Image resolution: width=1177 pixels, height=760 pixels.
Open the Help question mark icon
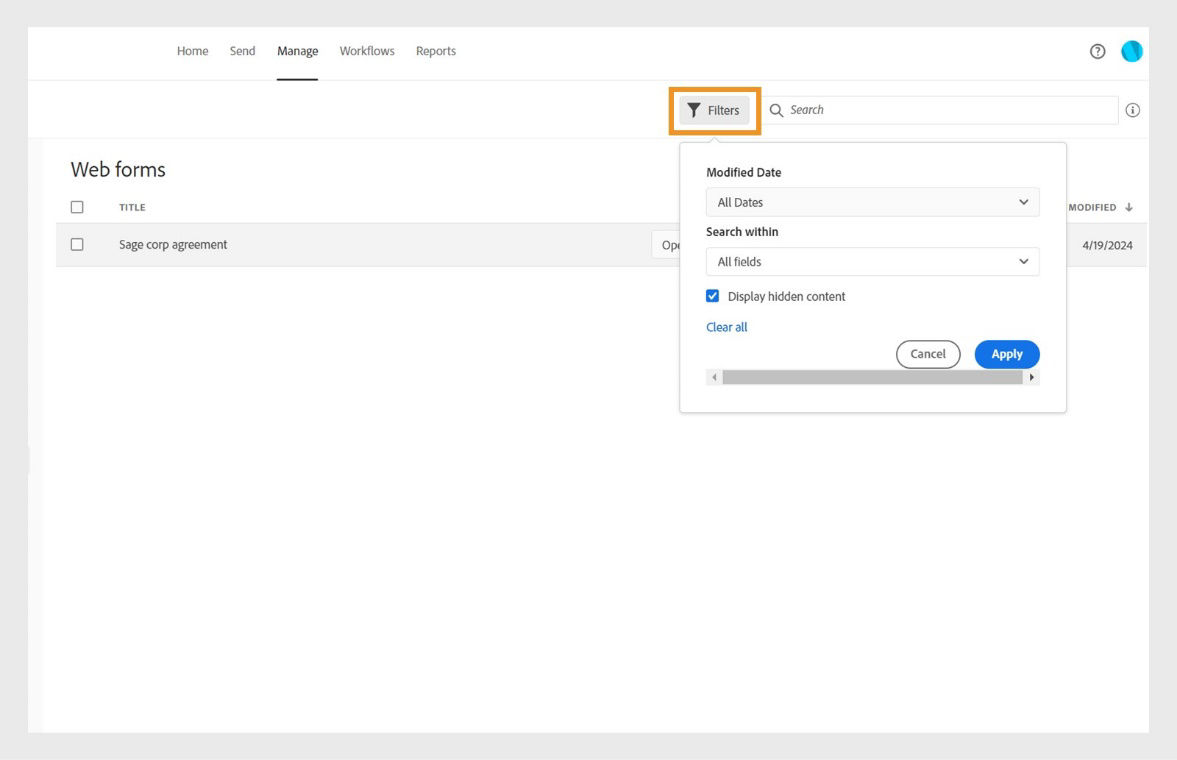pos(1097,51)
